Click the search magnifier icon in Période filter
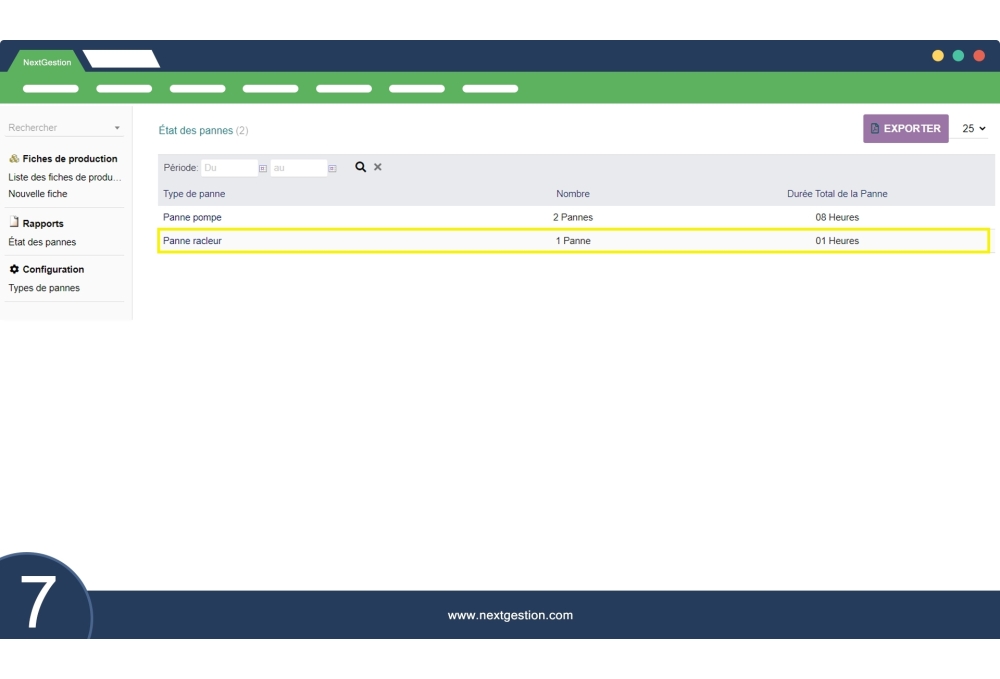Viewport: 1000px width, 679px height. tap(360, 167)
